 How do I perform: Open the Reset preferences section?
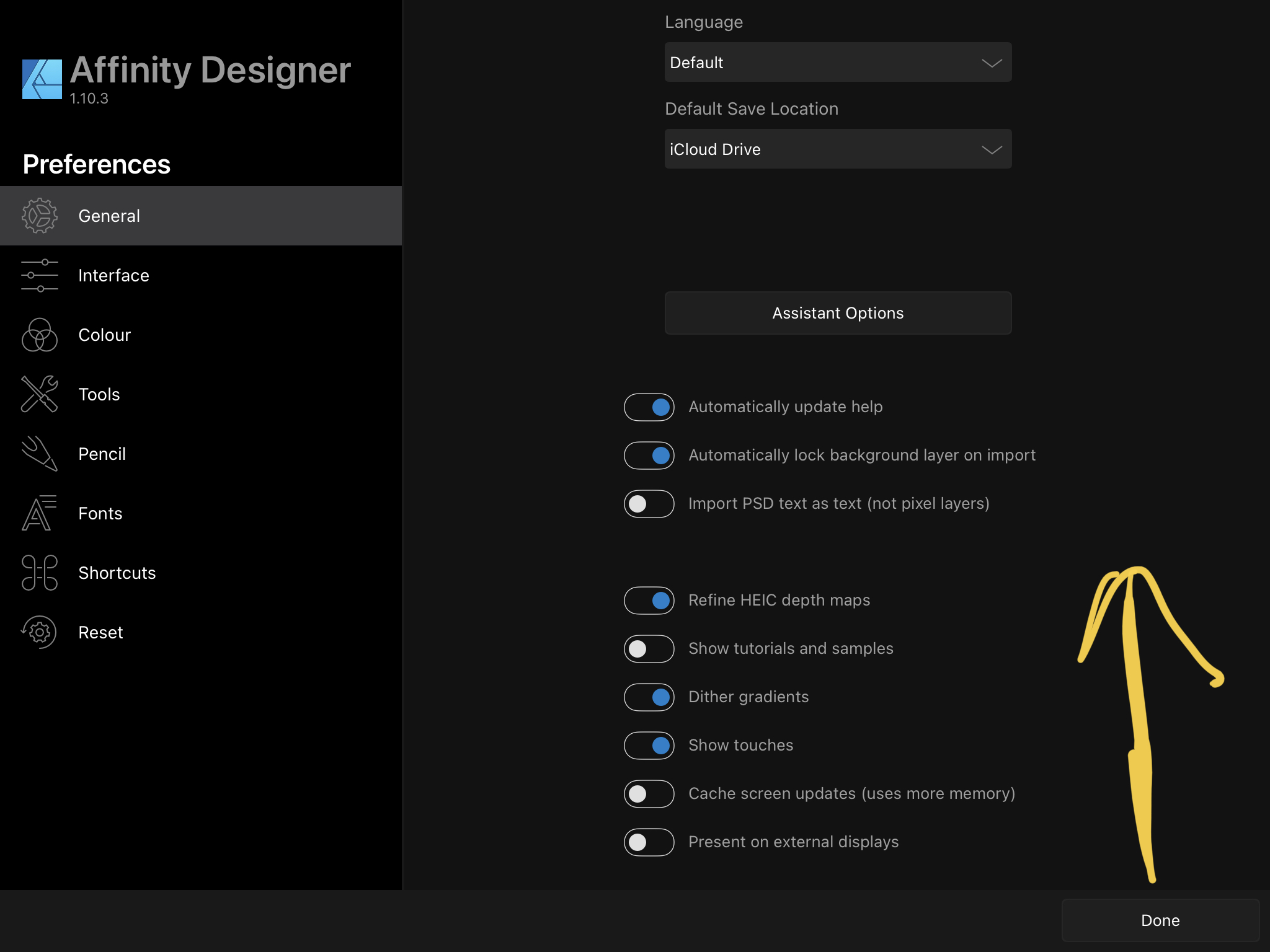click(x=201, y=632)
